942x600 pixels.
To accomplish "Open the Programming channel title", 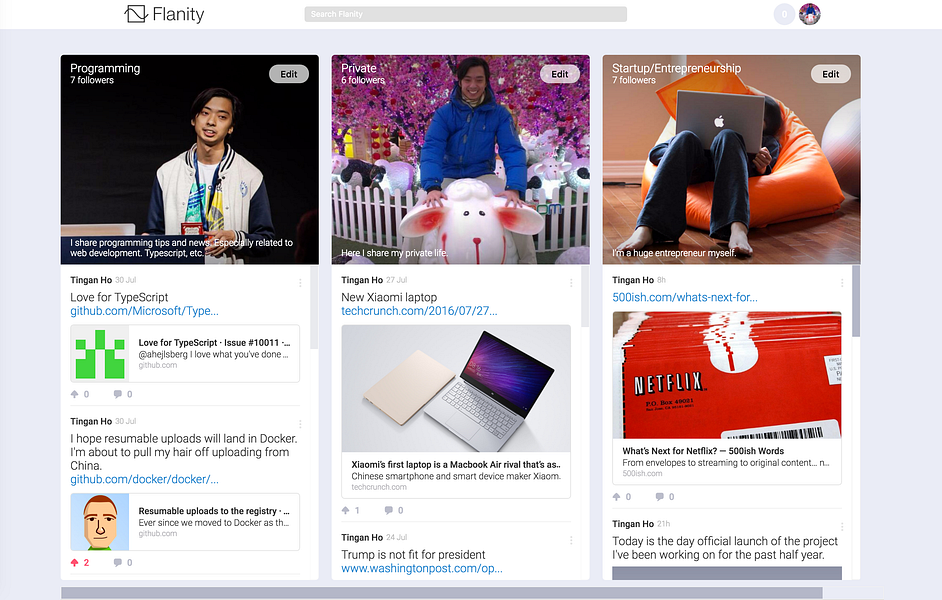I will coord(105,68).
